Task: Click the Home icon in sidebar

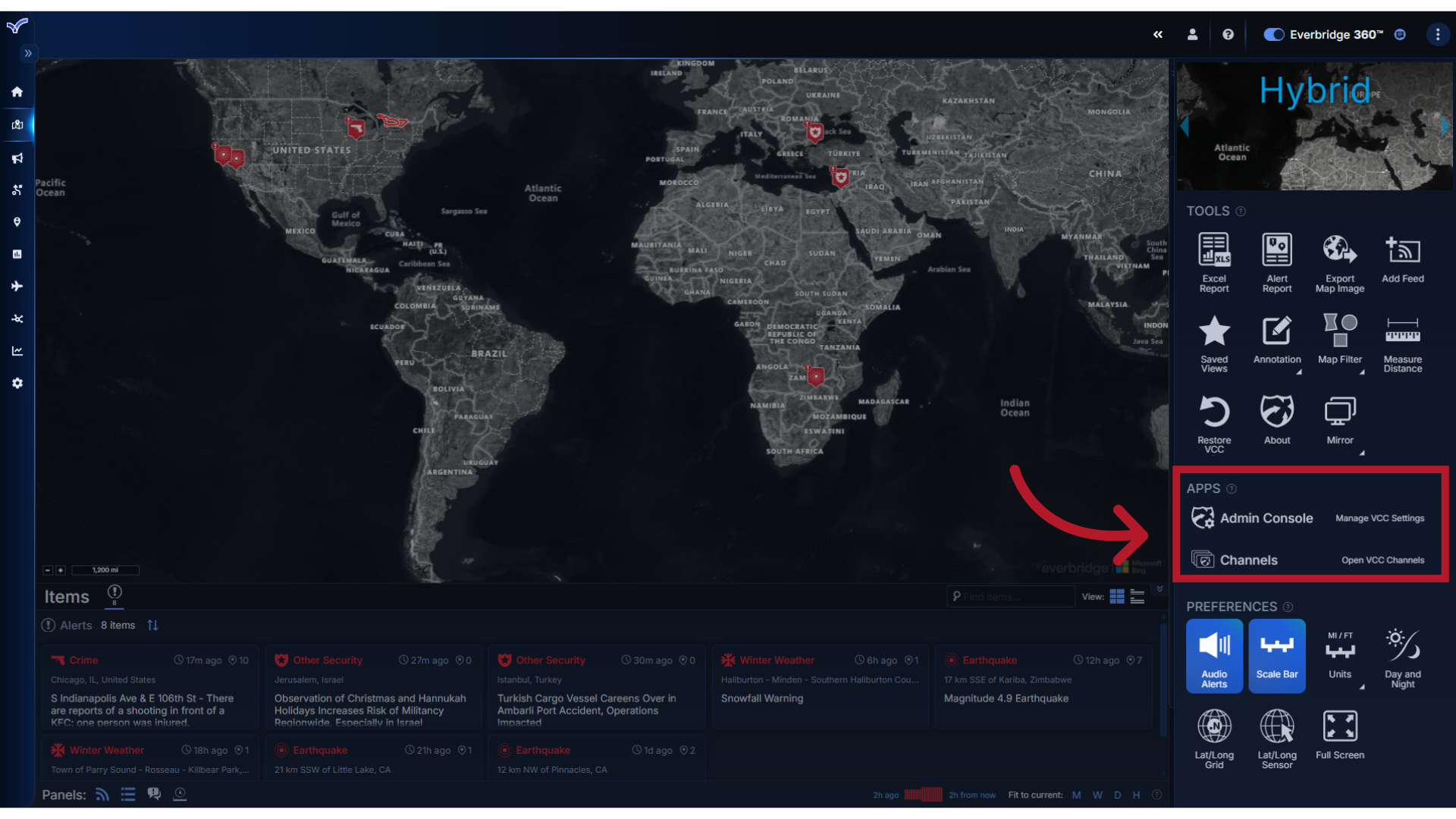Action: [x=17, y=91]
